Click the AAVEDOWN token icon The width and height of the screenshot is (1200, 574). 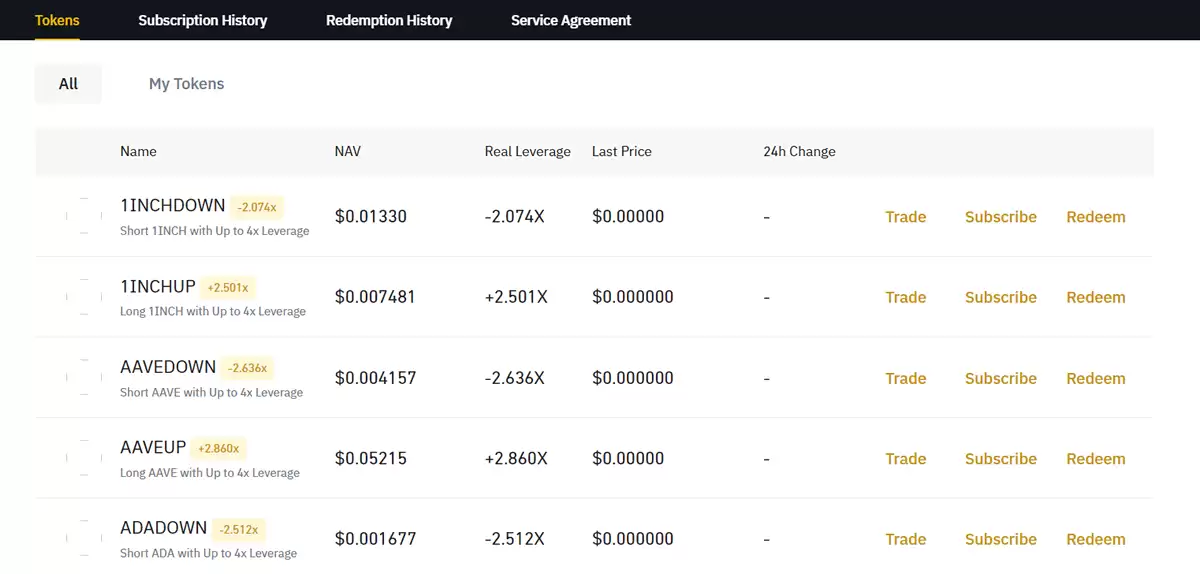(84, 378)
